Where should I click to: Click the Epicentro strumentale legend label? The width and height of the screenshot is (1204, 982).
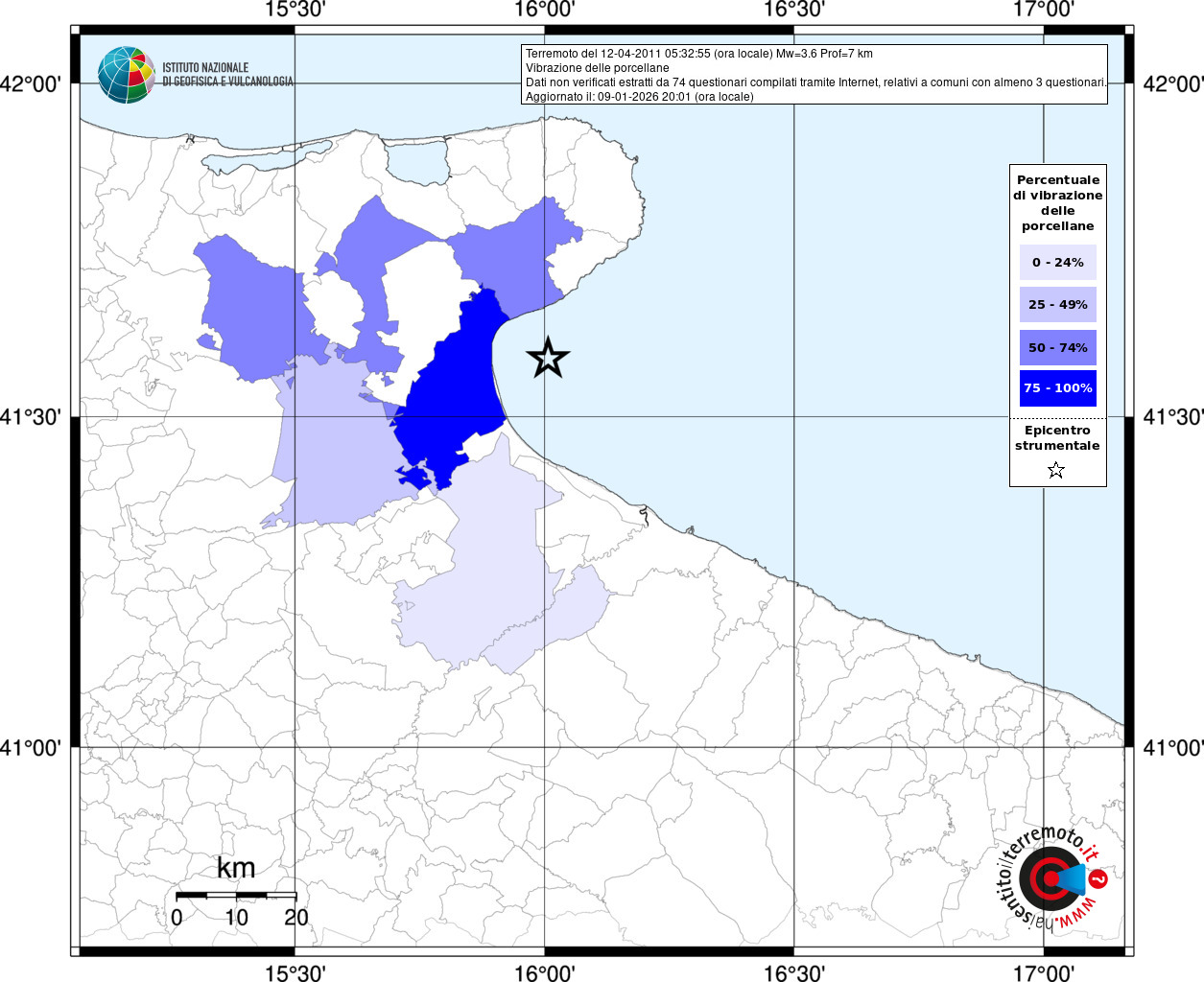[1057, 437]
